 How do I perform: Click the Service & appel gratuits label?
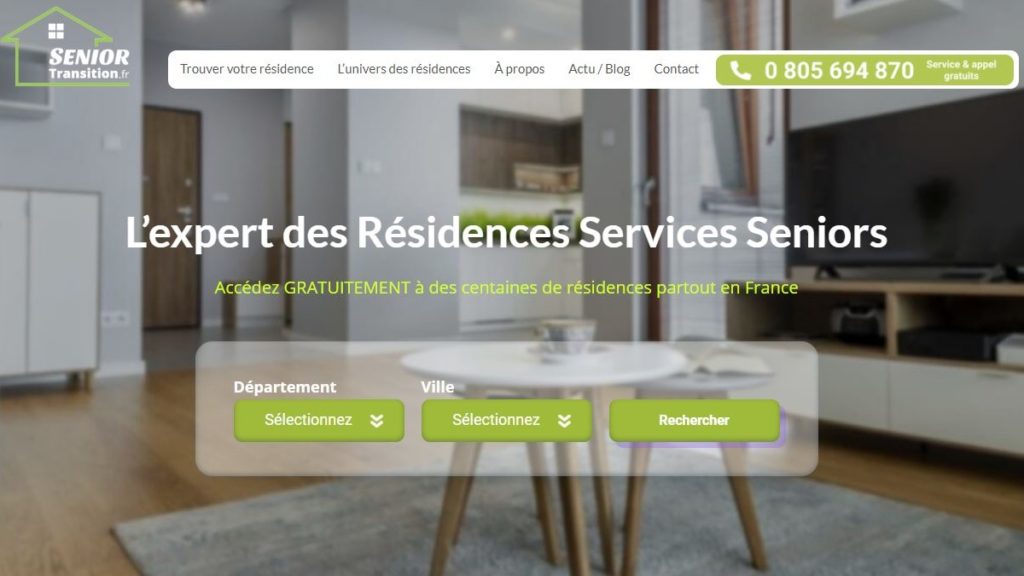[x=961, y=70]
